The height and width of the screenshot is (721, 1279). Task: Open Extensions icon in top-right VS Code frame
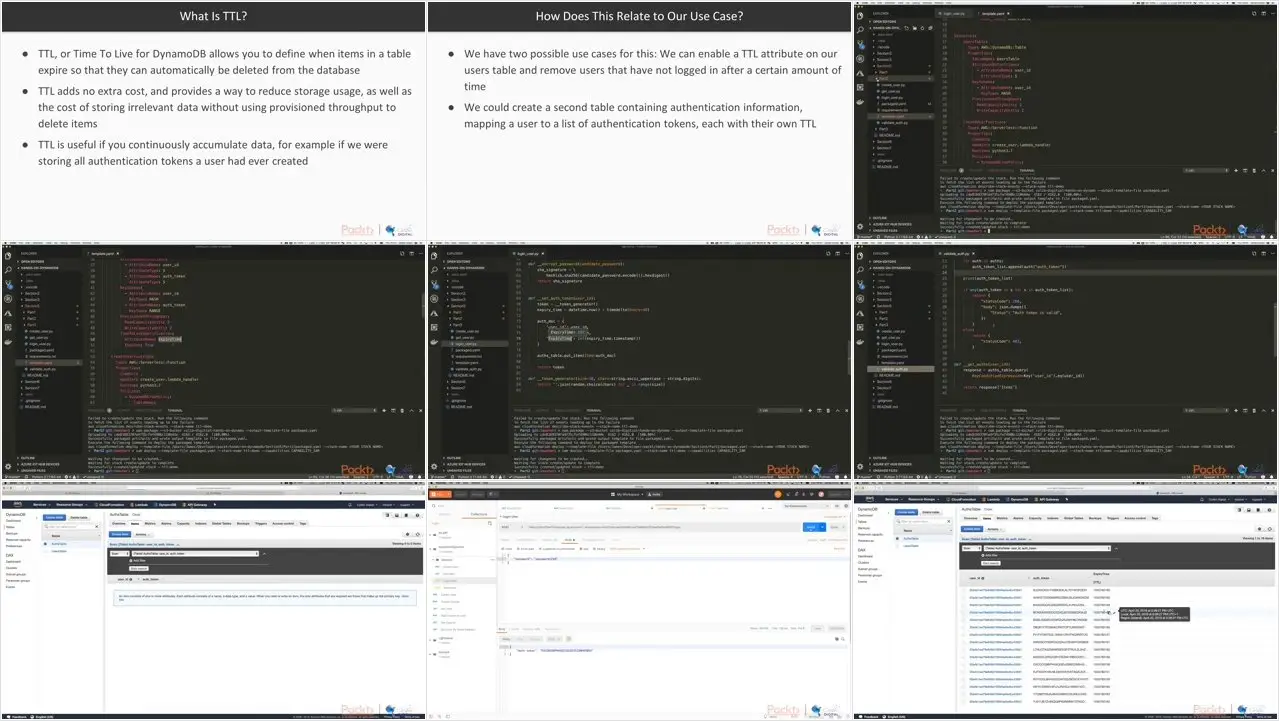860,87
